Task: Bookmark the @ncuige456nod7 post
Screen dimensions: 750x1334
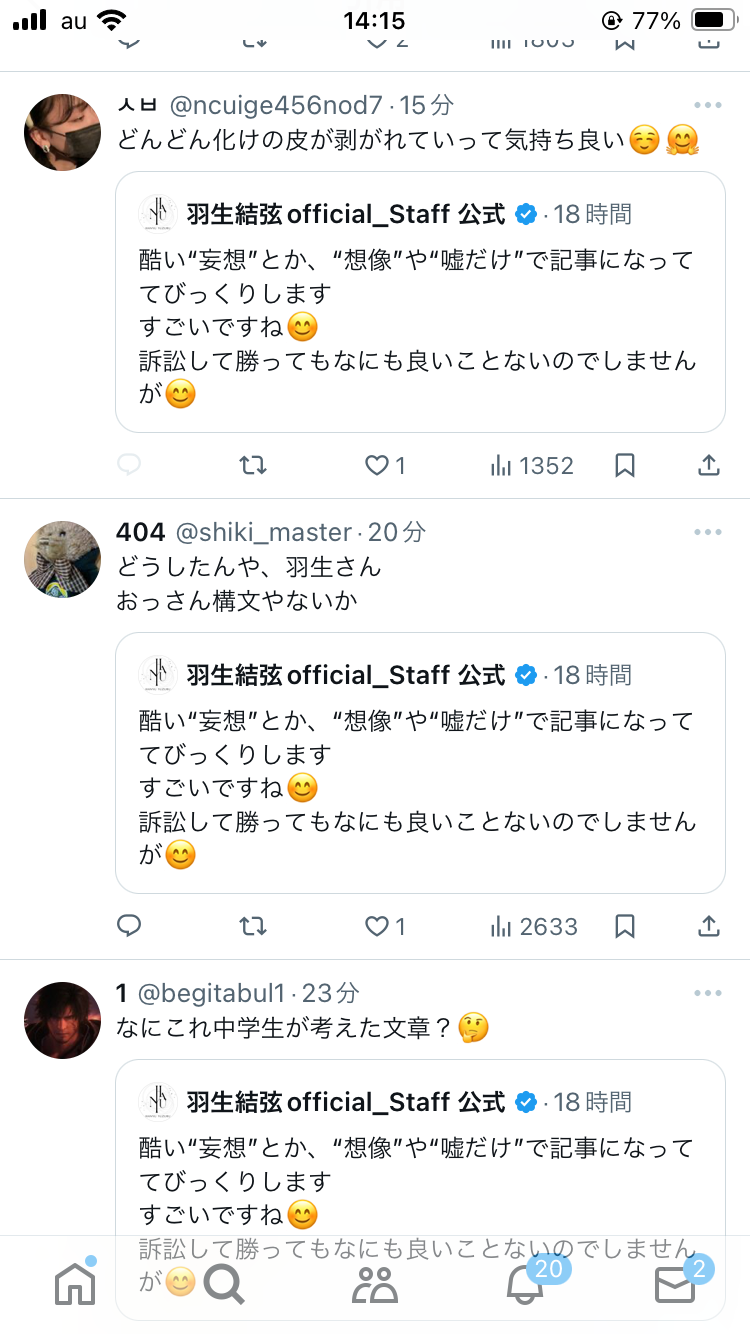Action: 625,465
